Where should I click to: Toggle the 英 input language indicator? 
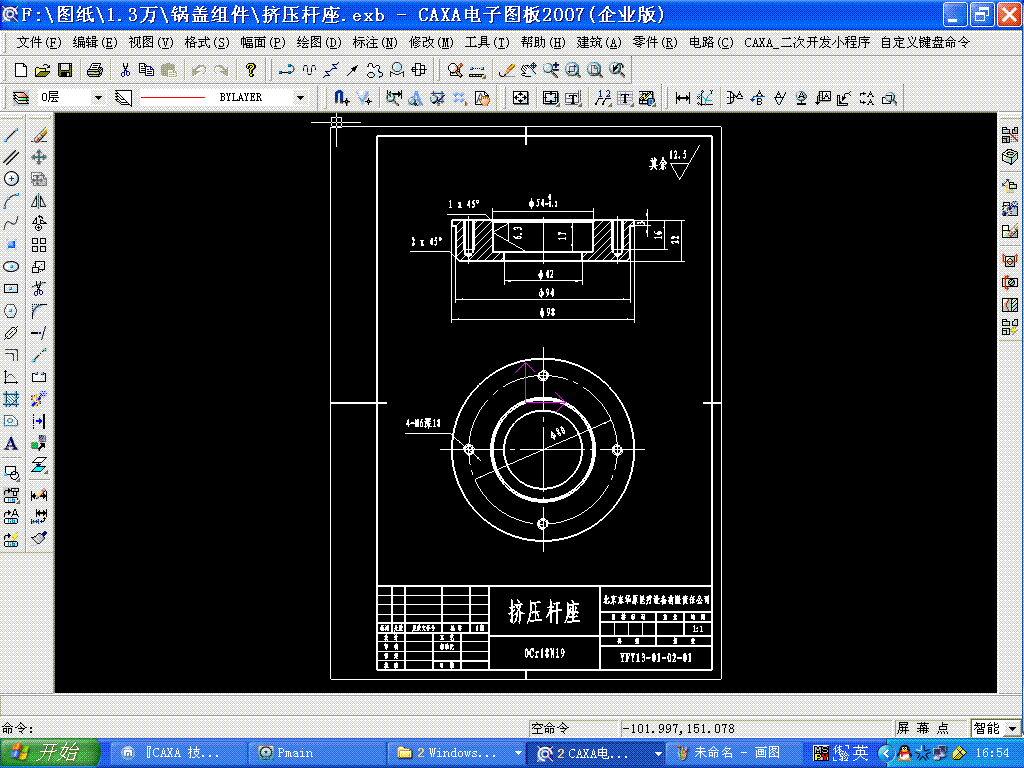point(860,753)
